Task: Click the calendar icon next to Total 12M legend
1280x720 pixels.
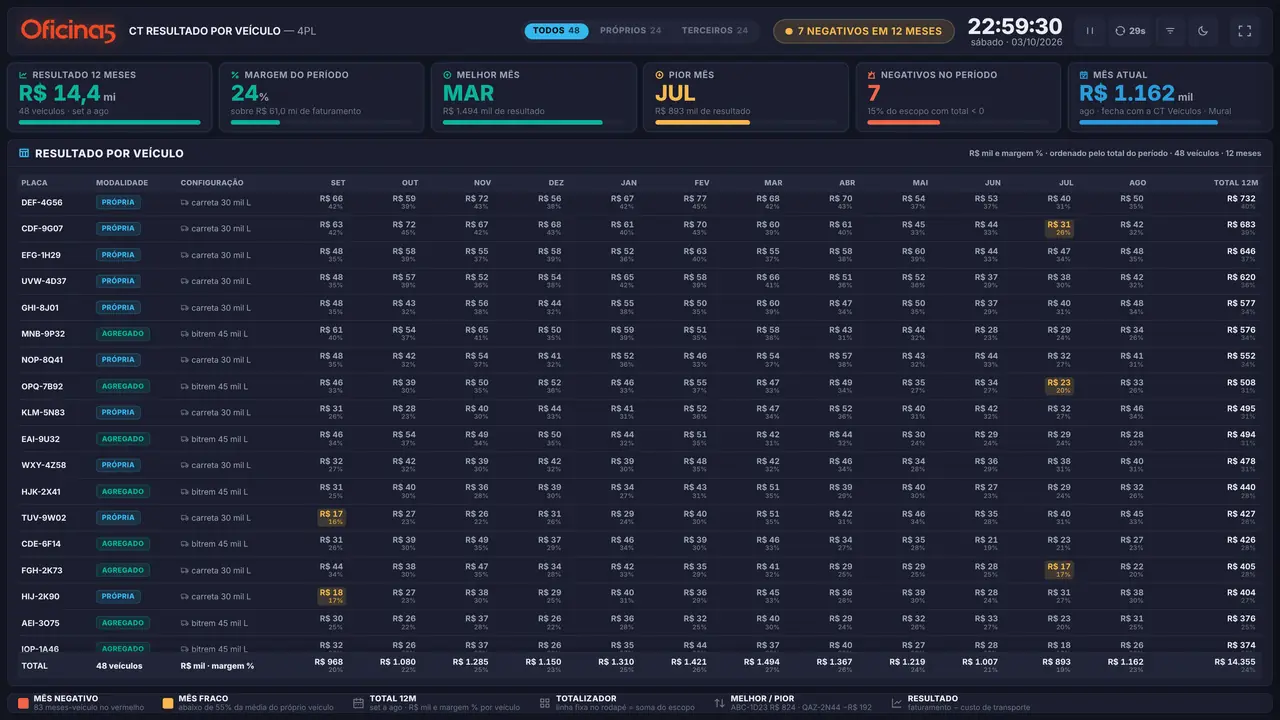Action: 358,703
